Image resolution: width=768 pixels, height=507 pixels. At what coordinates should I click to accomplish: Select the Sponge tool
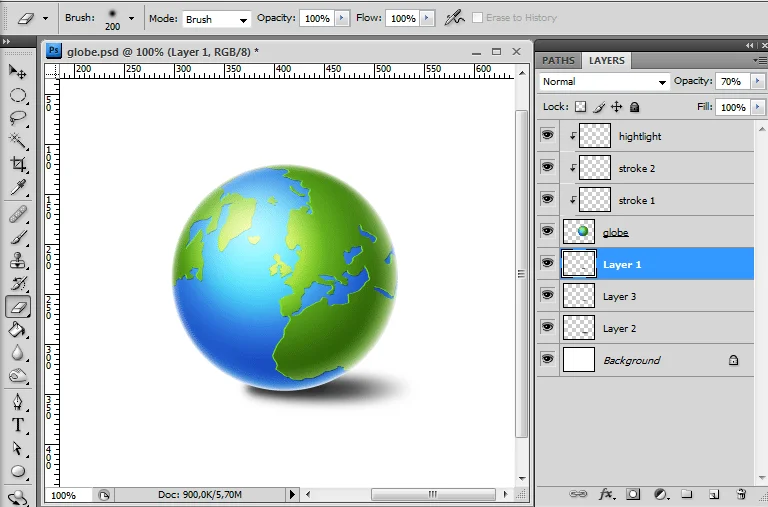18,376
